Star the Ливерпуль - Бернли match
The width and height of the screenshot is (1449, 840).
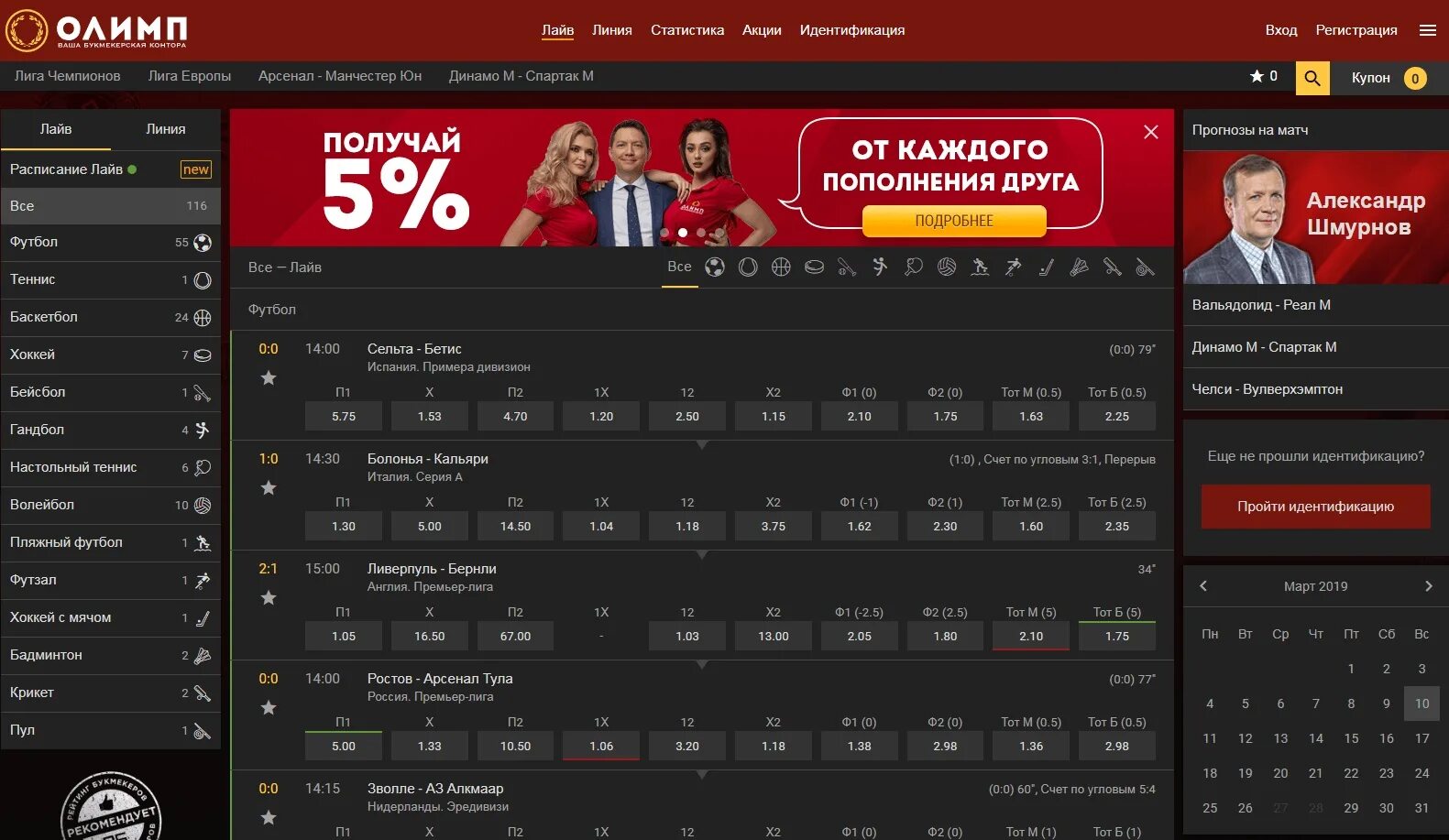pos(269,597)
